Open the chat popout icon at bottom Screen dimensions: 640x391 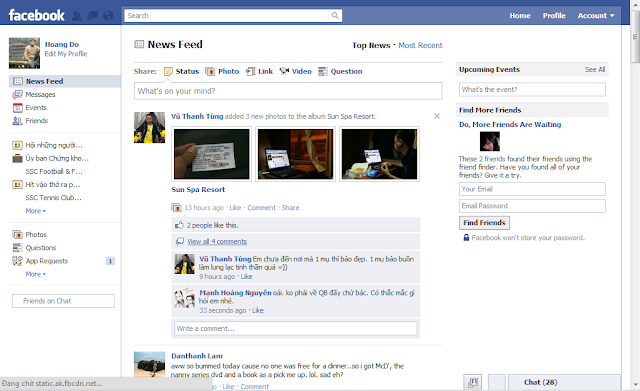[473, 382]
